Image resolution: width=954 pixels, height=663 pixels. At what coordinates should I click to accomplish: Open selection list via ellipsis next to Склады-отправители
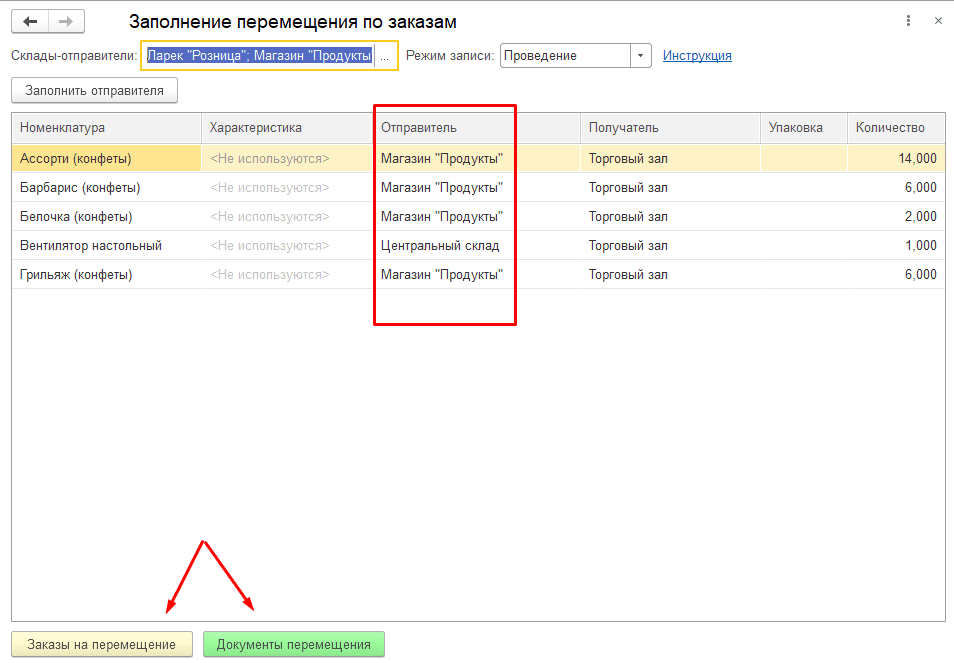[x=385, y=56]
